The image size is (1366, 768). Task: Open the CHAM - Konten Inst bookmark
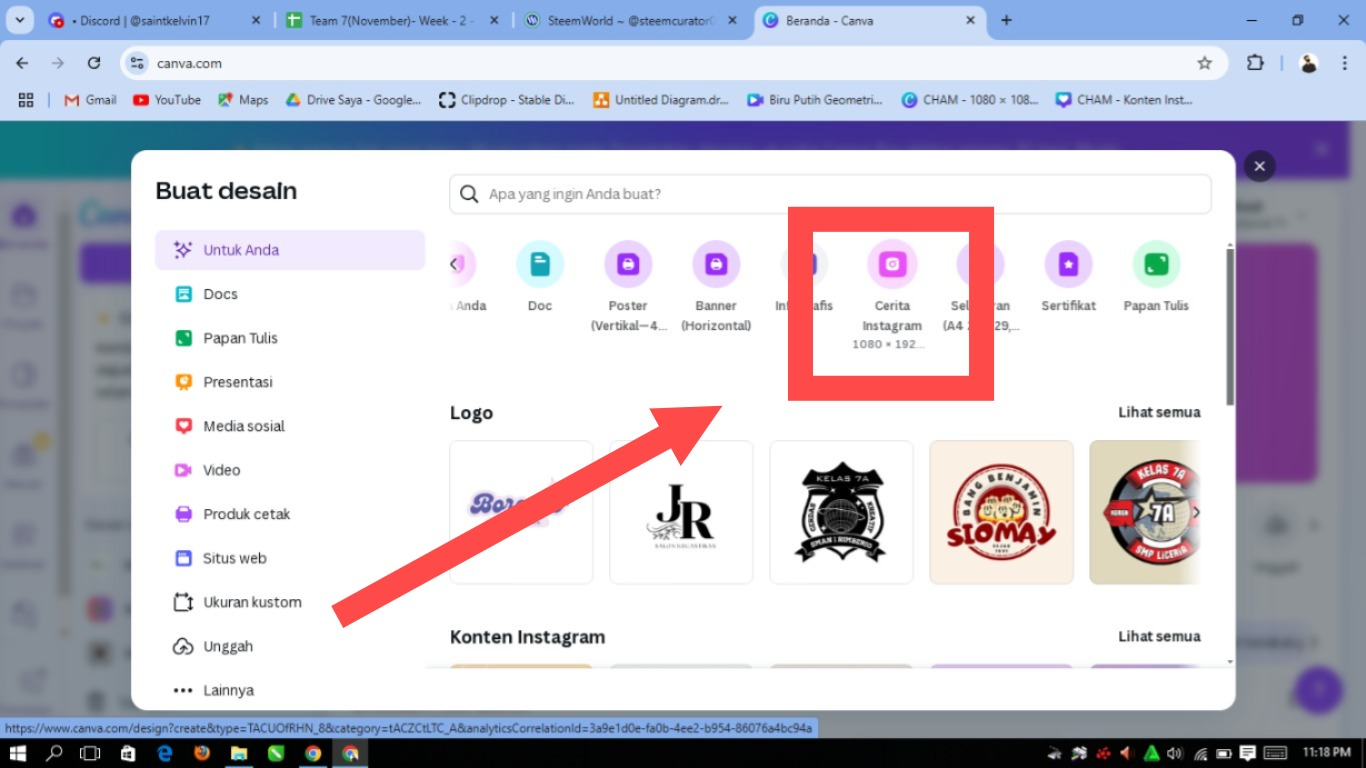click(1124, 100)
